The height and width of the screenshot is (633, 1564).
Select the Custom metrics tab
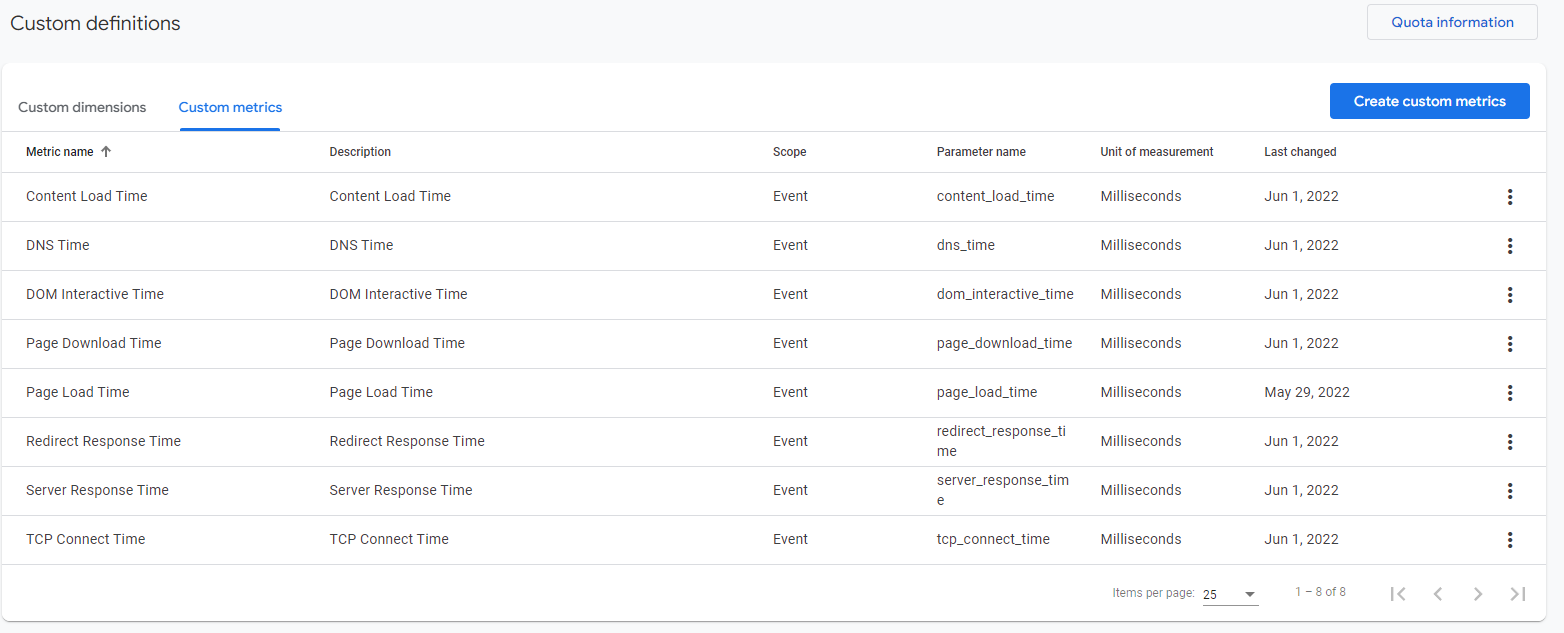click(x=230, y=107)
